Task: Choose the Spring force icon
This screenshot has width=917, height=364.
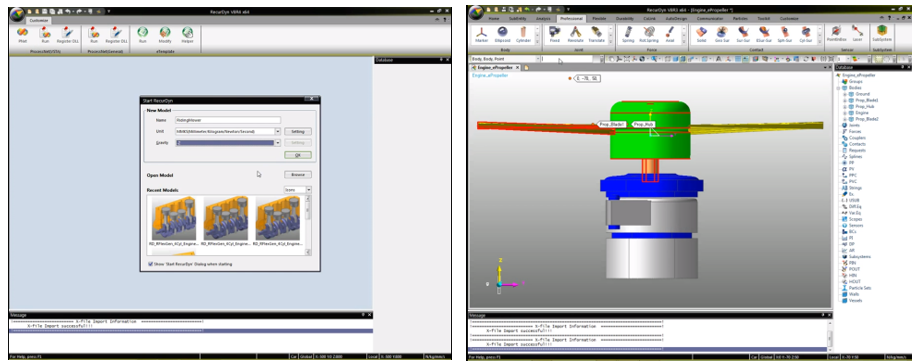Action: coord(628,34)
